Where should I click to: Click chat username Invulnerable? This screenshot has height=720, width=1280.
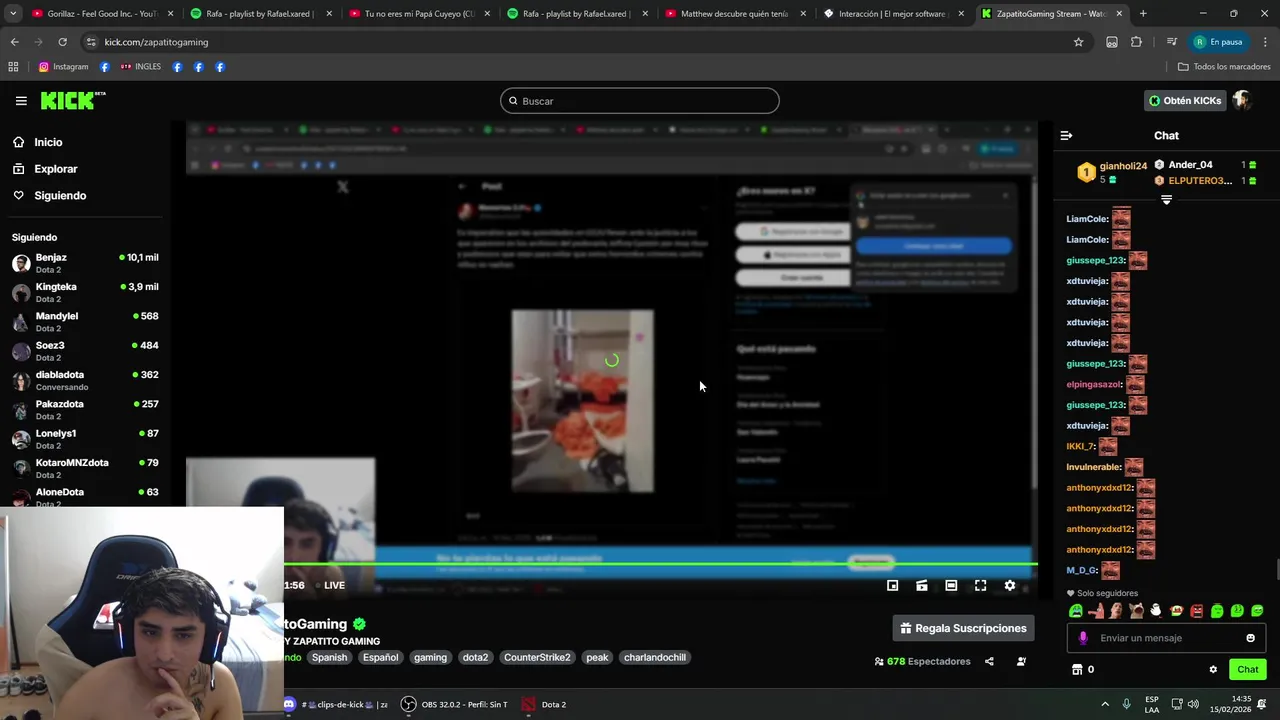pyautogui.click(x=1093, y=467)
